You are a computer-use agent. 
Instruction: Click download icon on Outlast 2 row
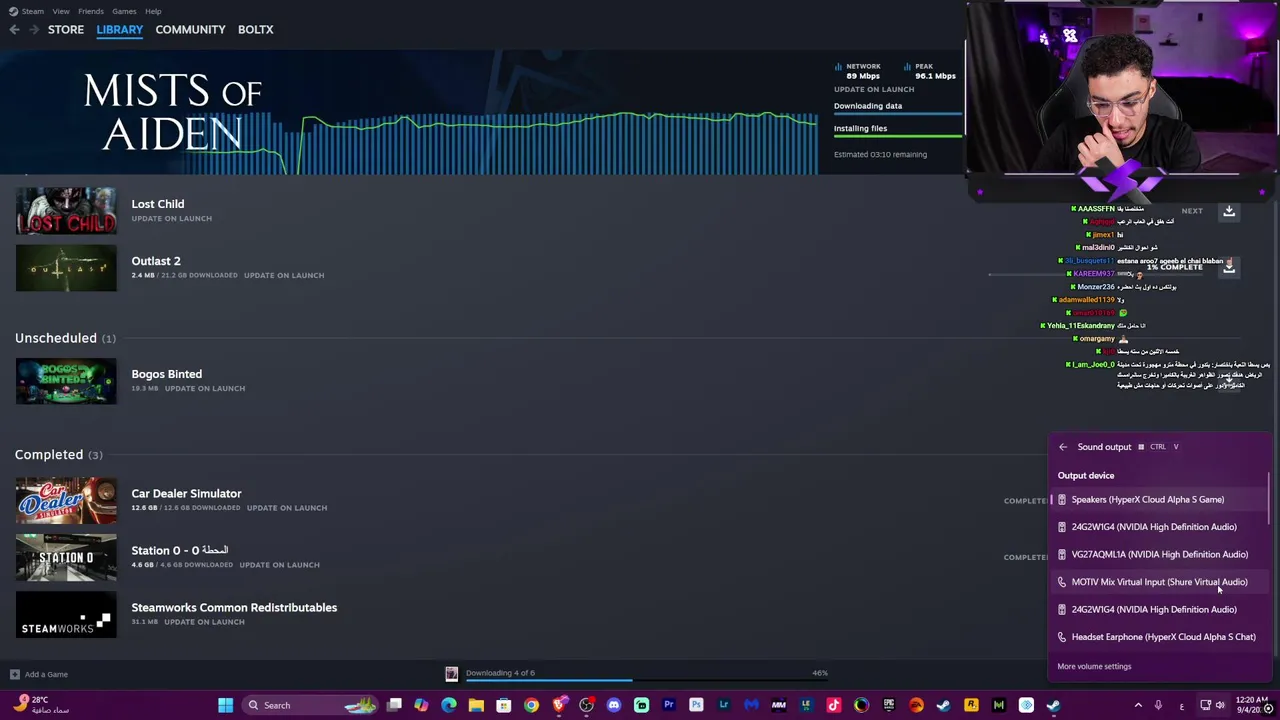(x=1229, y=267)
